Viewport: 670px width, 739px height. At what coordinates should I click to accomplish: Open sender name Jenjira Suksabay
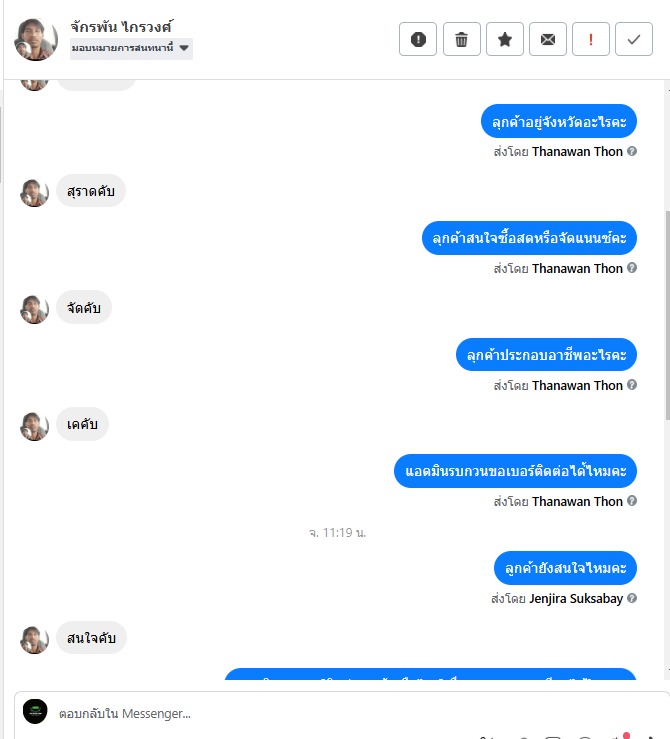click(x=576, y=599)
